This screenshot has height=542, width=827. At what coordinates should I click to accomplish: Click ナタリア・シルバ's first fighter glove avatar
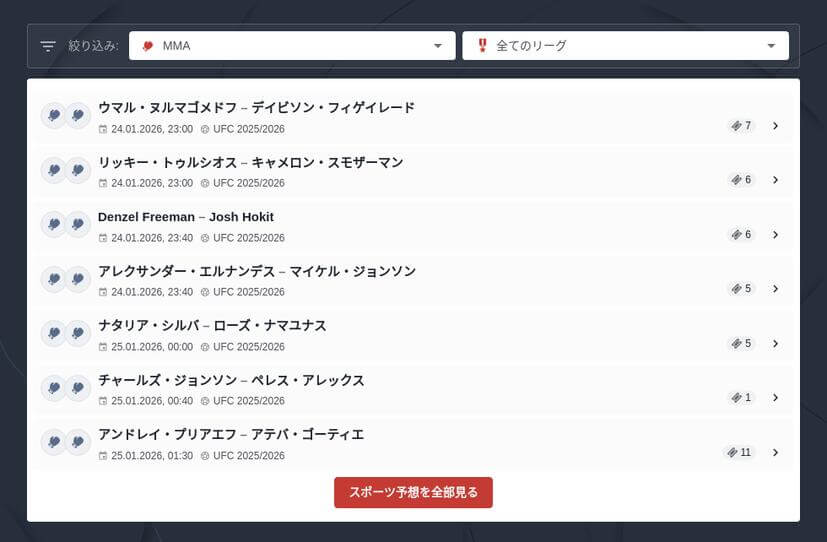tap(54, 333)
